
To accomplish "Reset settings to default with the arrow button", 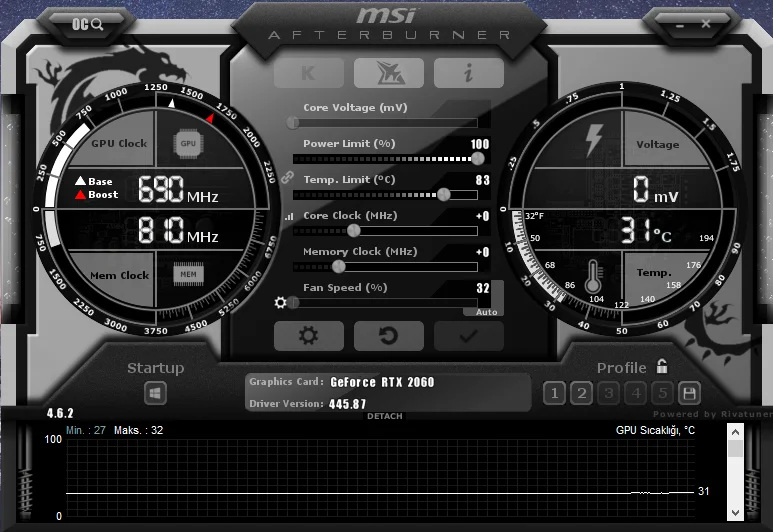I will pos(388,336).
